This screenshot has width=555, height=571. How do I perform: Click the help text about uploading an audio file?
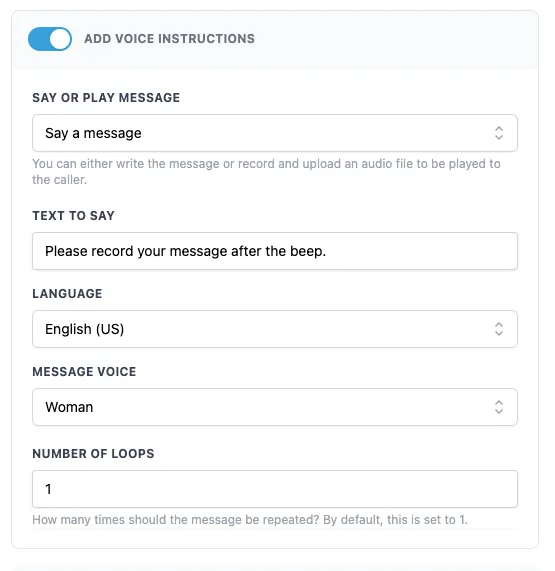(x=266, y=172)
